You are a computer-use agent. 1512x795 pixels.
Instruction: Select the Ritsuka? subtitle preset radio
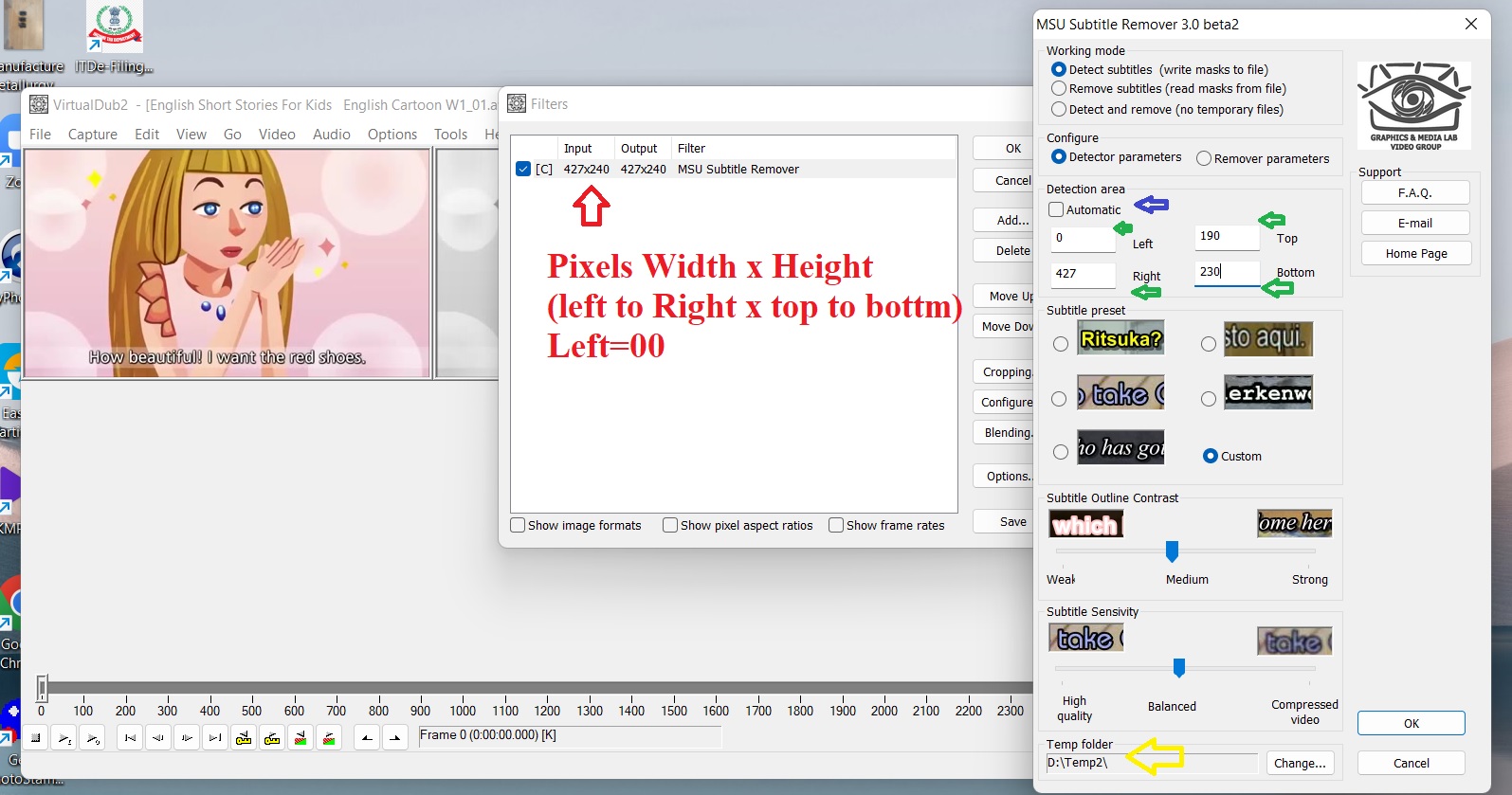tap(1061, 344)
